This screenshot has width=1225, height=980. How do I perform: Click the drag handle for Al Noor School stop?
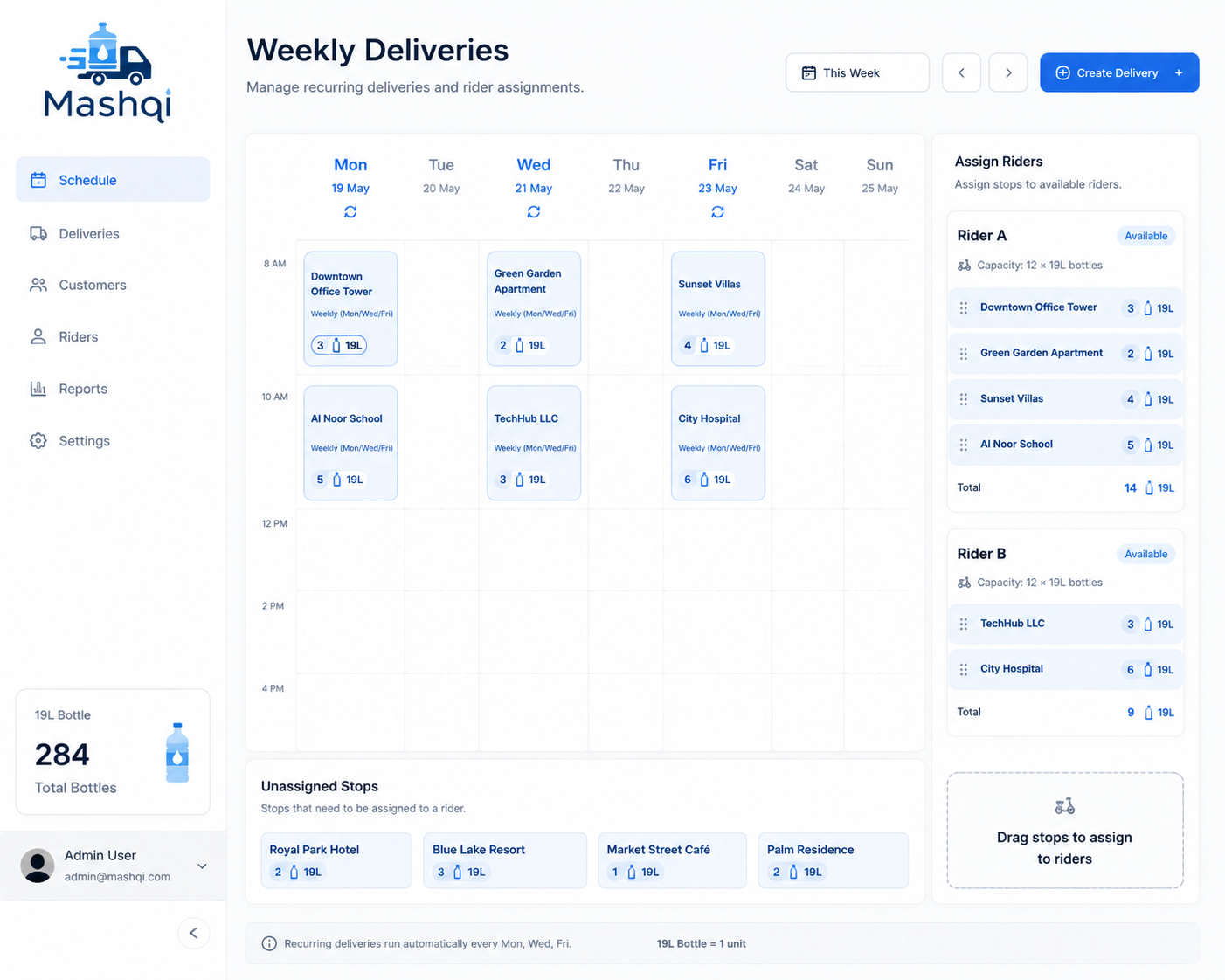[964, 444]
